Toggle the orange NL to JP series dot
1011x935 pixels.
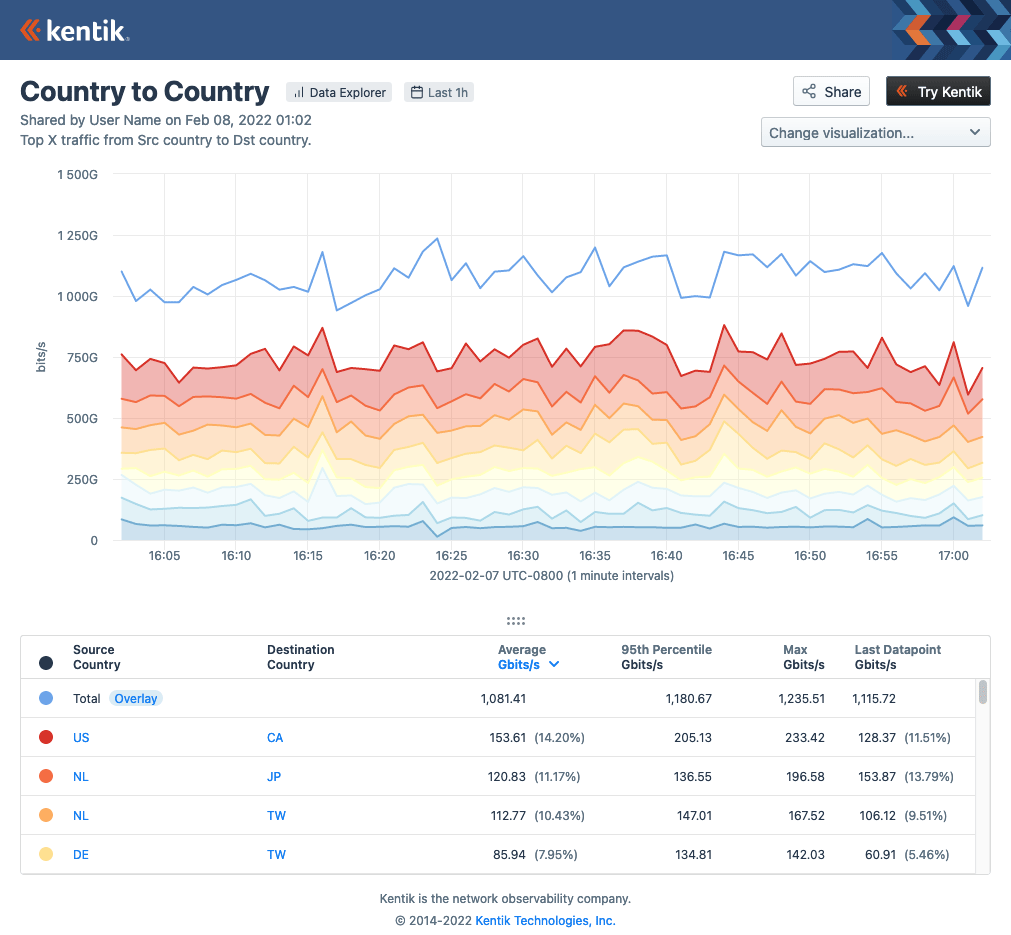coord(44,776)
